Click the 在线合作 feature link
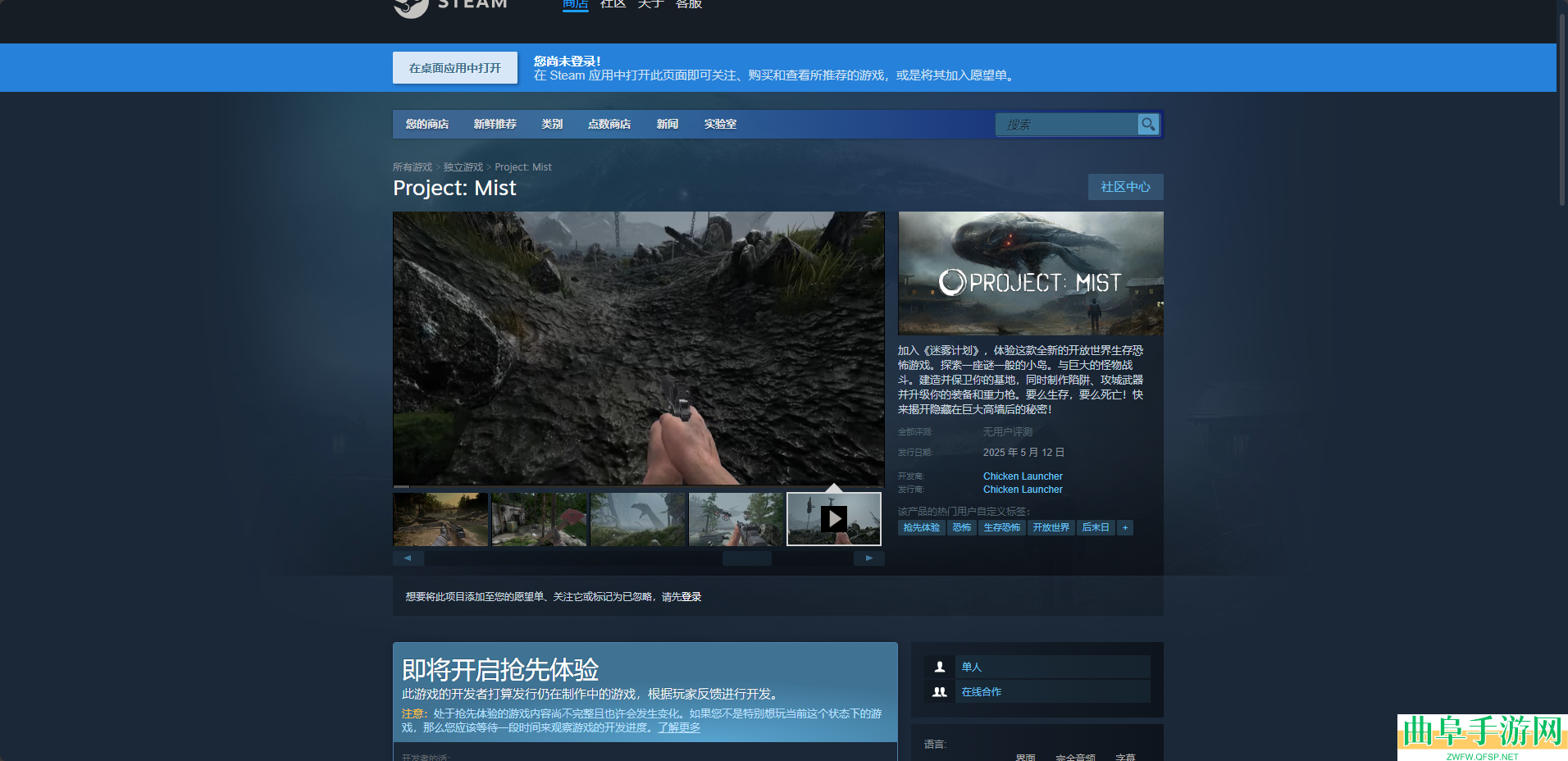1568x761 pixels. [982, 692]
